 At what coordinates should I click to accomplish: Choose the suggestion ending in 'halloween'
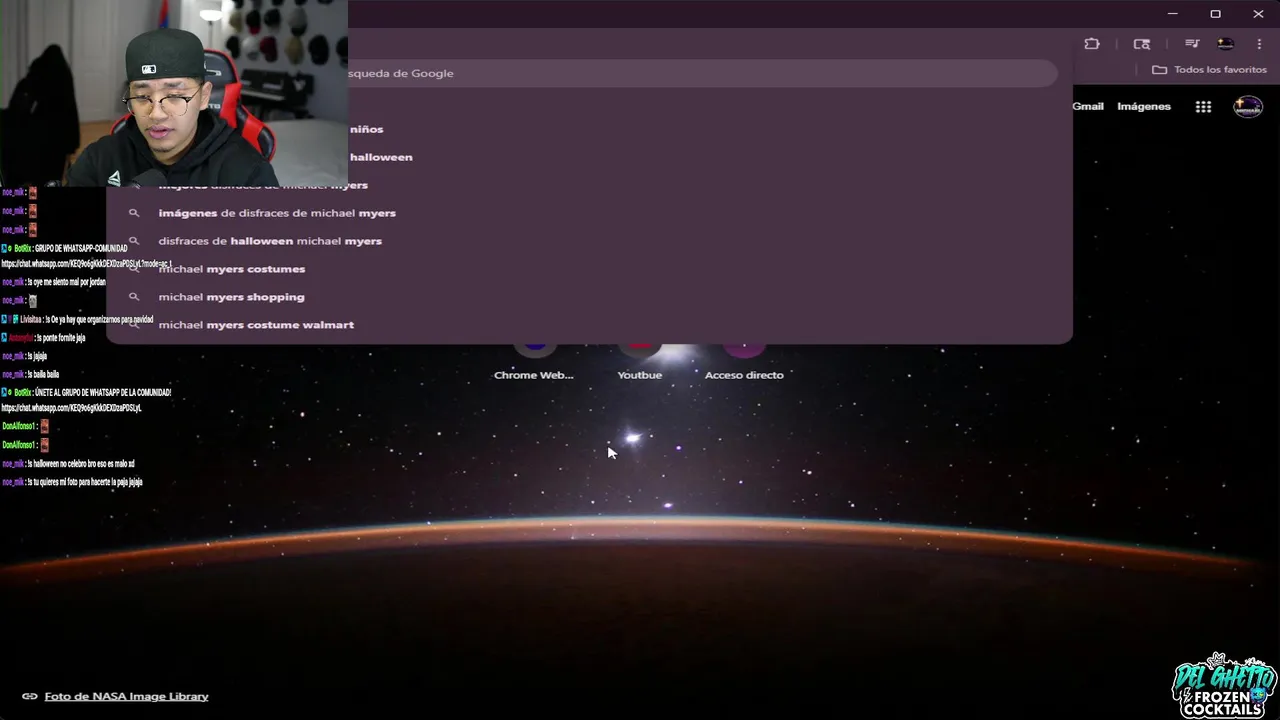click(x=709, y=157)
